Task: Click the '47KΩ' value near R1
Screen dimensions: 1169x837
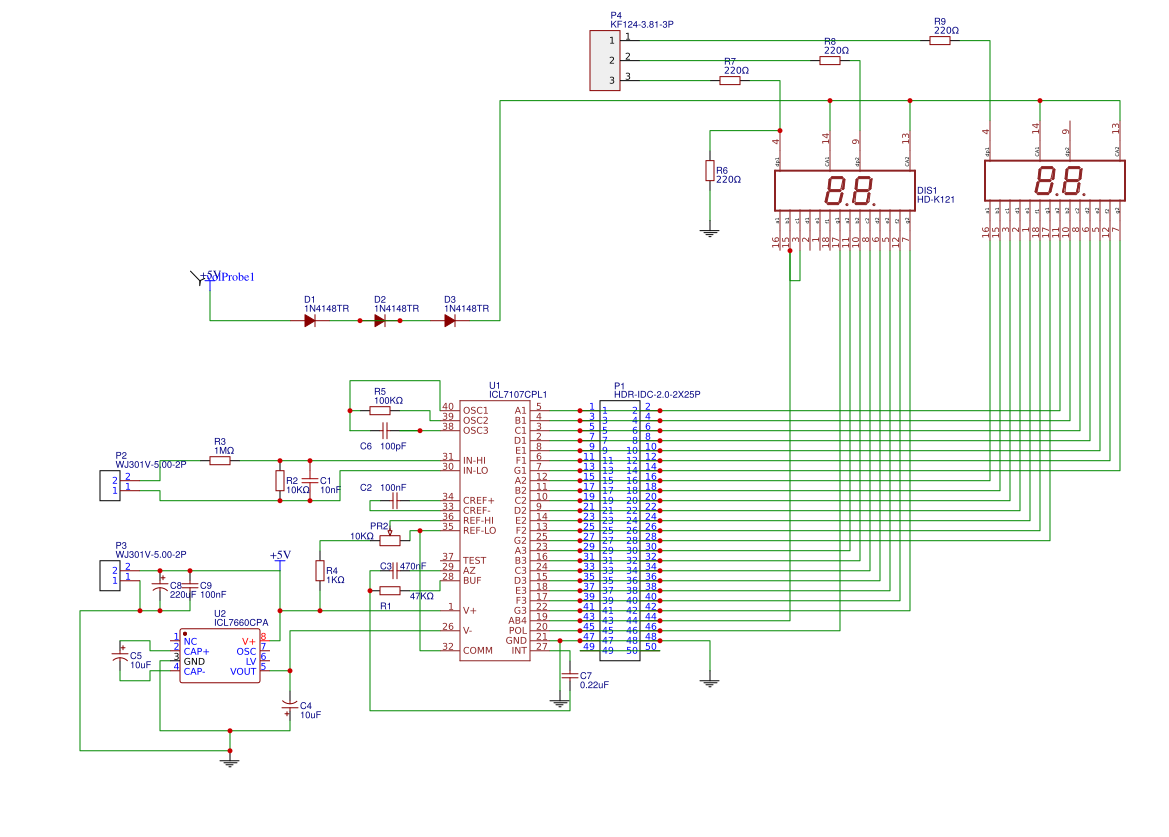Action: pos(421,596)
